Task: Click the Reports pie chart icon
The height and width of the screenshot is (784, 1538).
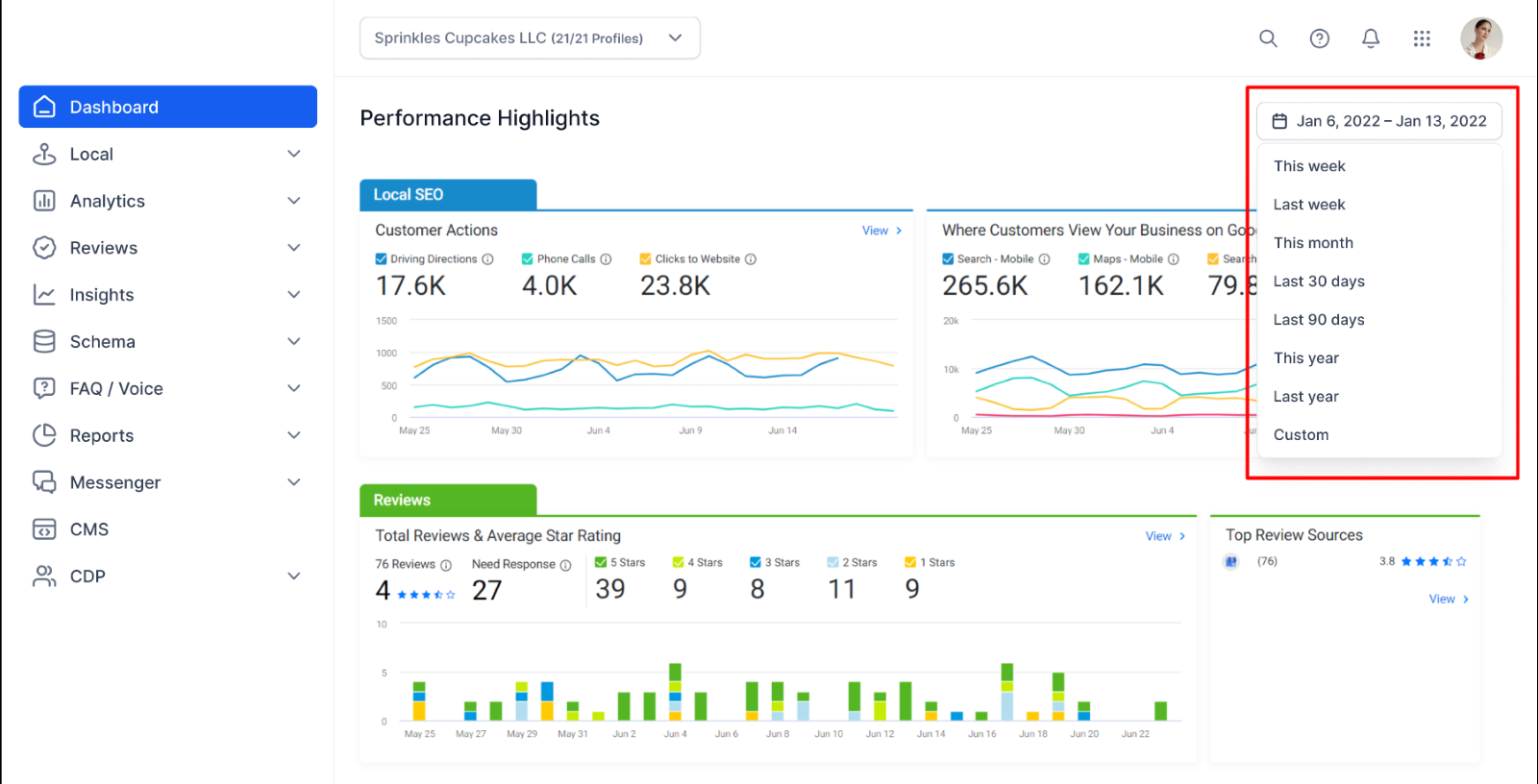Action: (x=44, y=435)
